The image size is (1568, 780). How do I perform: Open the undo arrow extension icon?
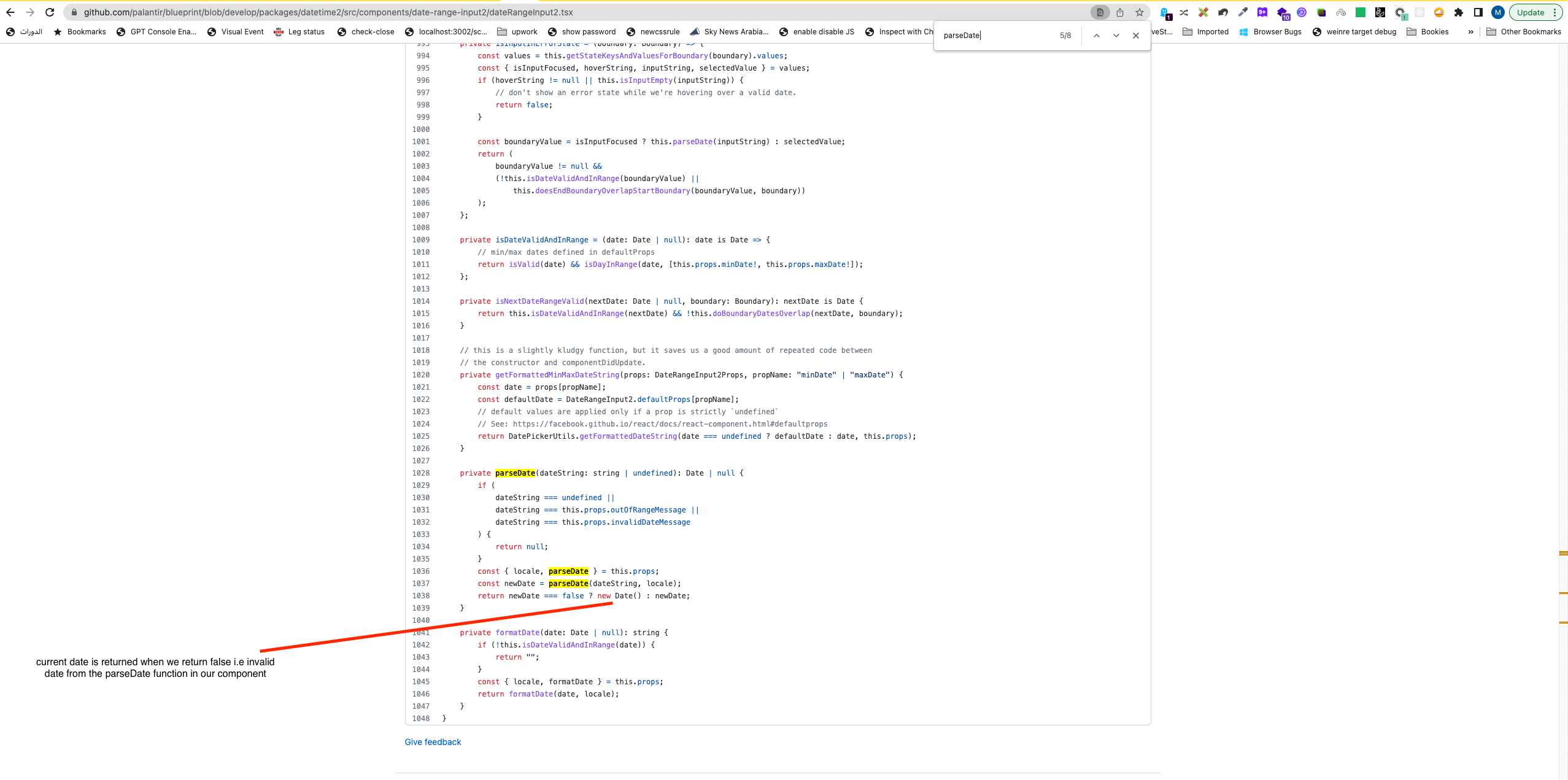click(x=1223, y=12)
